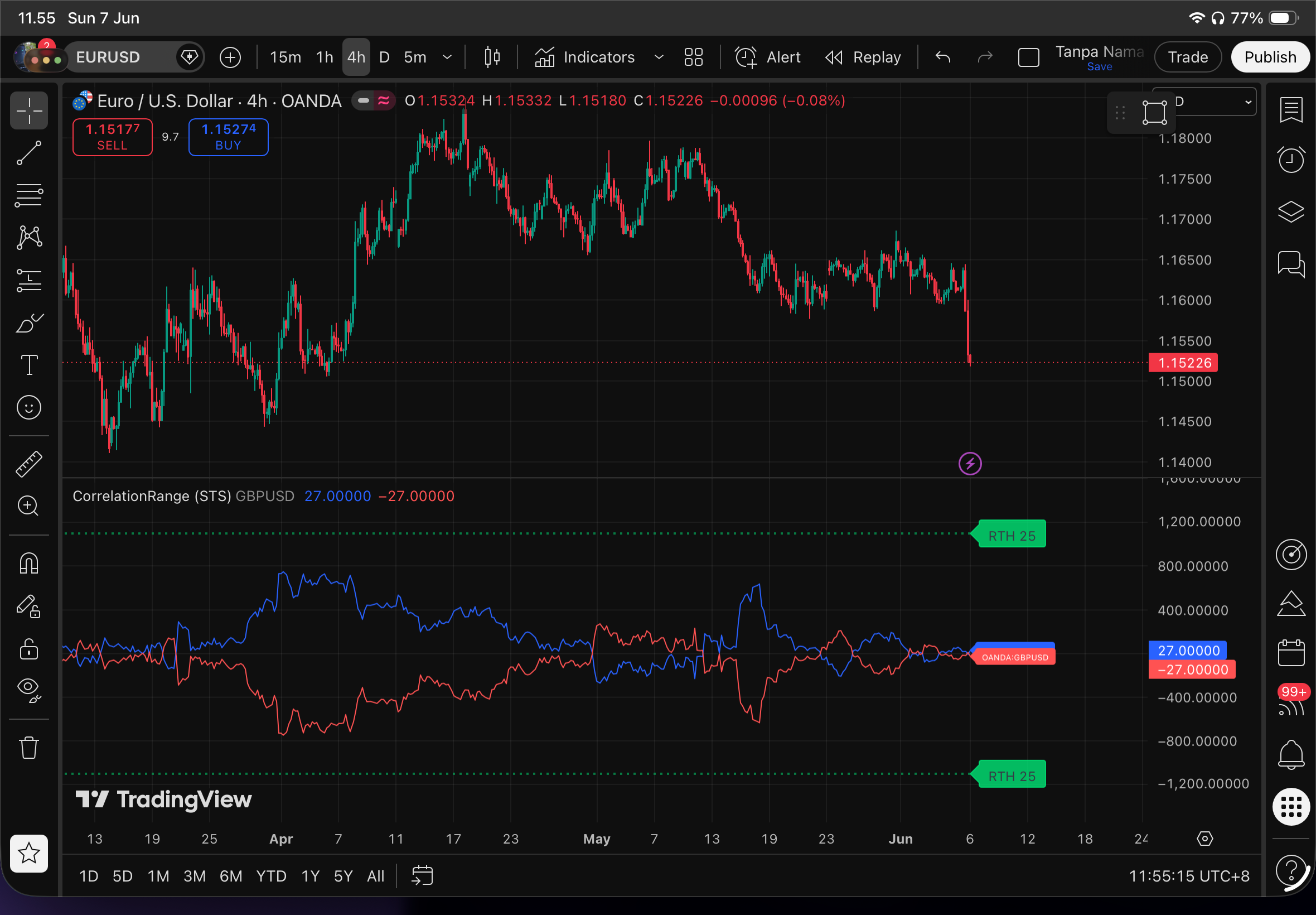Toggle lock all drawing tools
The width and height of the screenshot is (1316, 915).
(x=28, y=649)
